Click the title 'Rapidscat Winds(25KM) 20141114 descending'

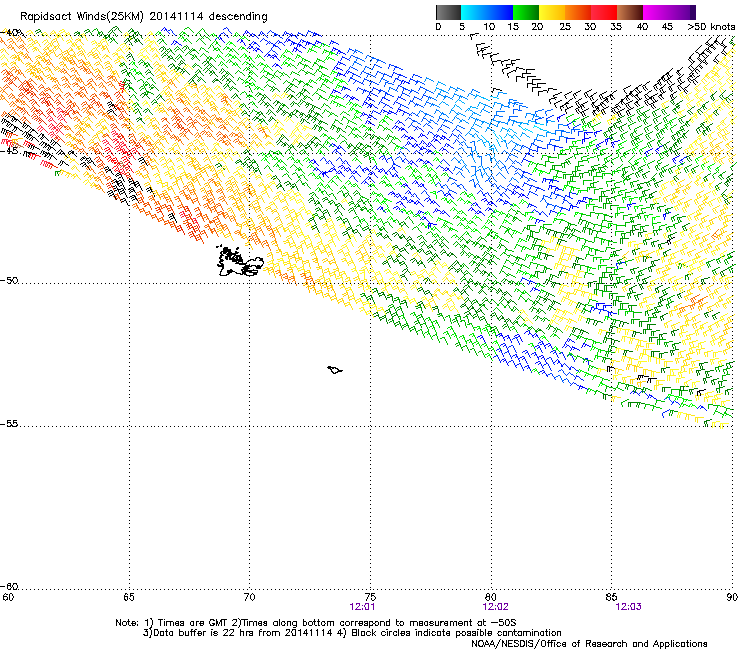tap(143, 17)
